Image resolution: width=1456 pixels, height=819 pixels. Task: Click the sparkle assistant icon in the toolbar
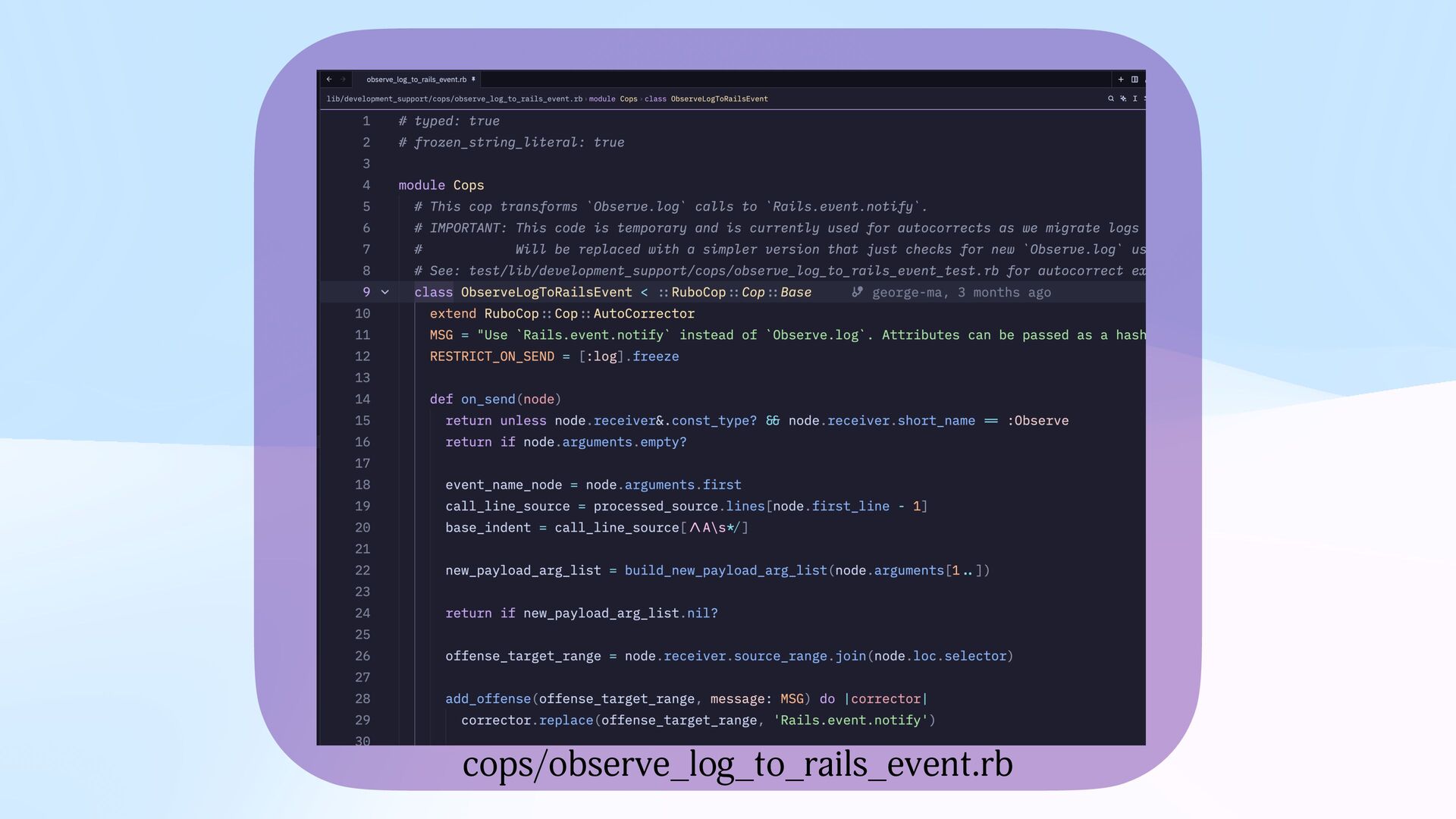(x=1123, y=99)
